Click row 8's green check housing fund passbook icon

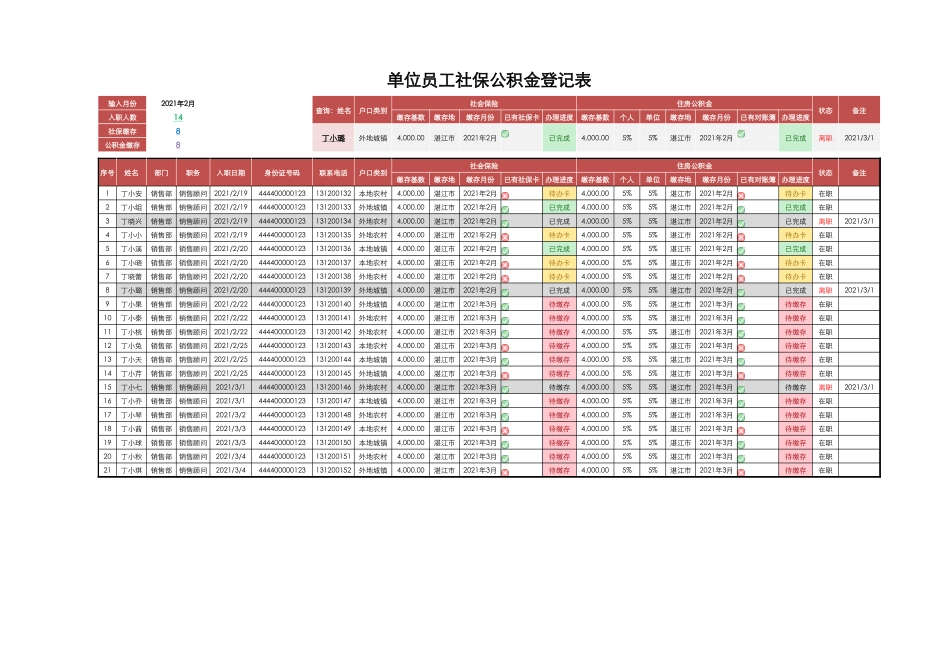742,293
